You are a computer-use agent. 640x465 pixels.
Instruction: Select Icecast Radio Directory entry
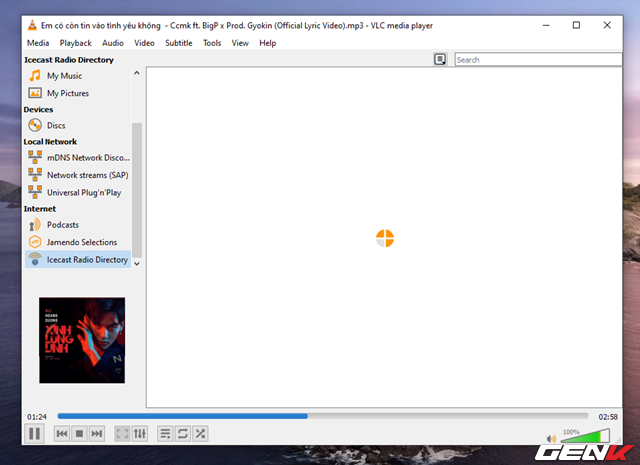pos(78,260)
